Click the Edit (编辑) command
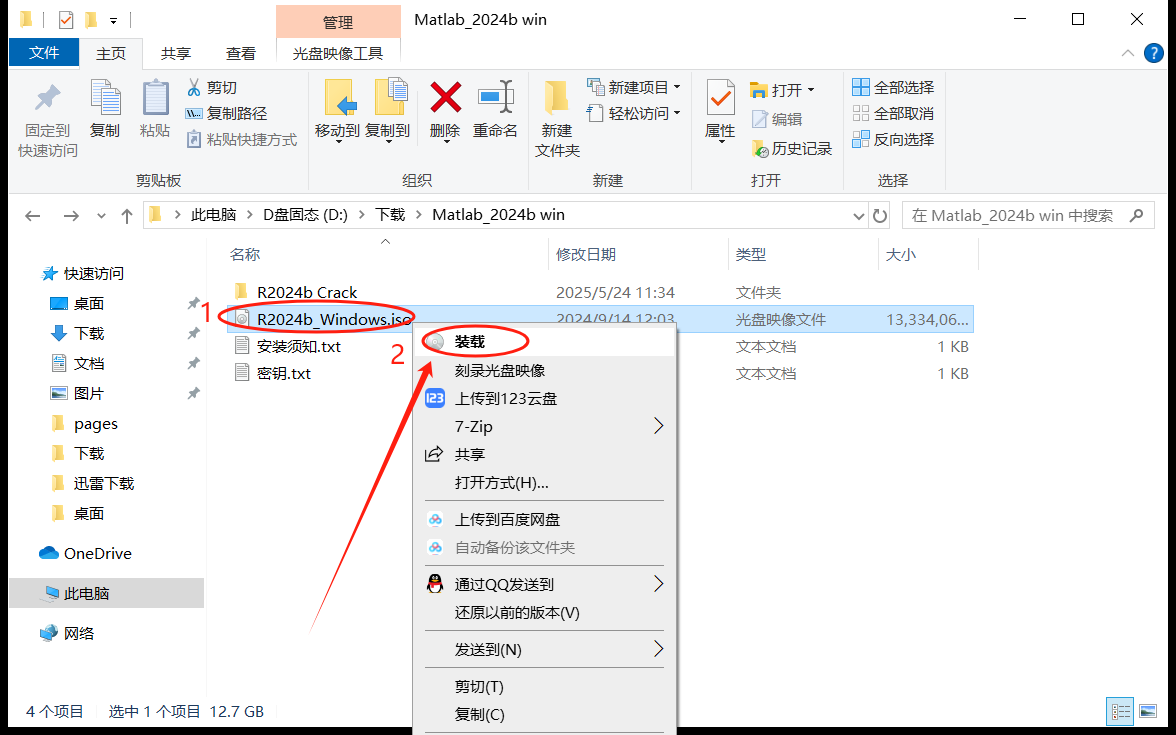Image resolution: width=1176 pixels, height=735 pixels. coord(777,119)
